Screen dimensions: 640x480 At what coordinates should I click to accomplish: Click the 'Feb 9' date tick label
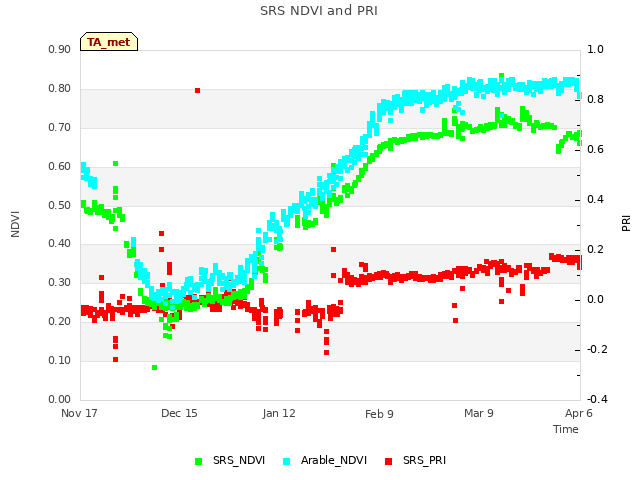(379, 414)
